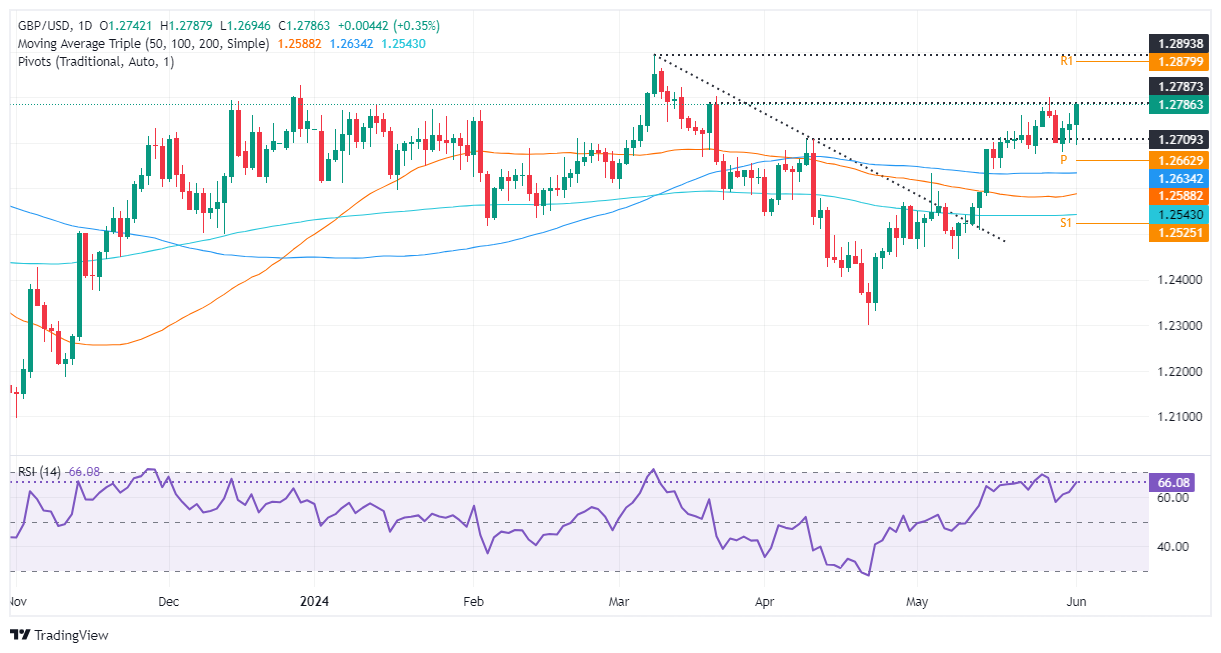This screenshot has height=653, width=1221.
Task: Click the RSI (14) indicator label
Action: pos(37,471)
